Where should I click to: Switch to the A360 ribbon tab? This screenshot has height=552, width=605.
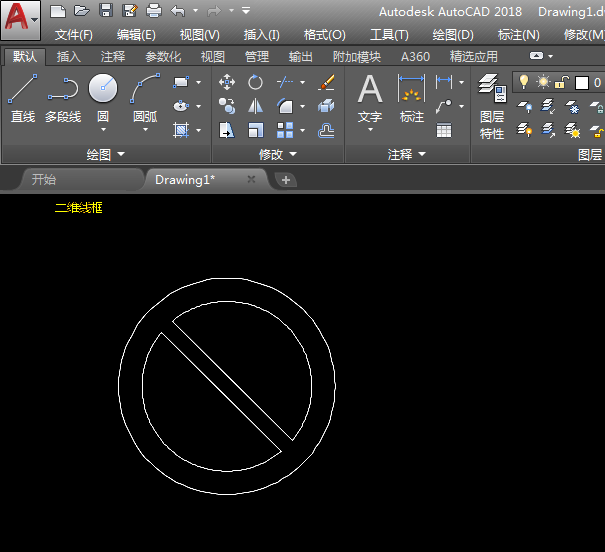click(x=415, y=57)
